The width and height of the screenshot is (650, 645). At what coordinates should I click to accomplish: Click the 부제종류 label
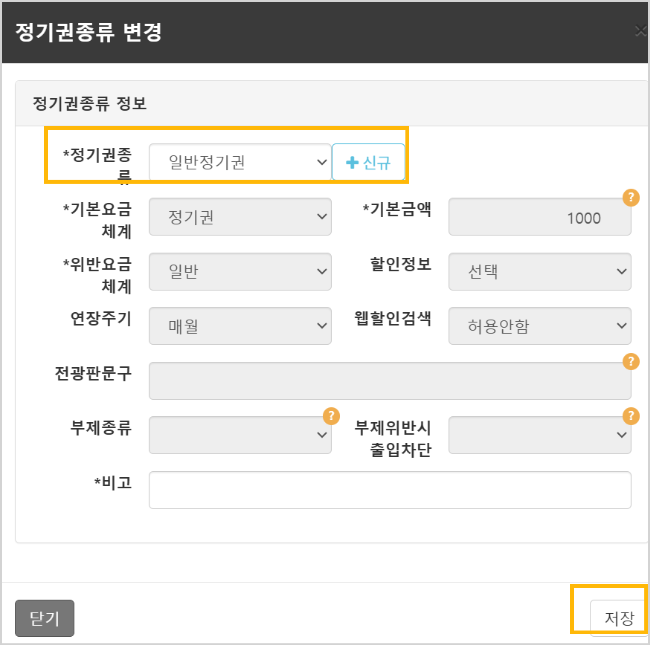click(101, 427)
